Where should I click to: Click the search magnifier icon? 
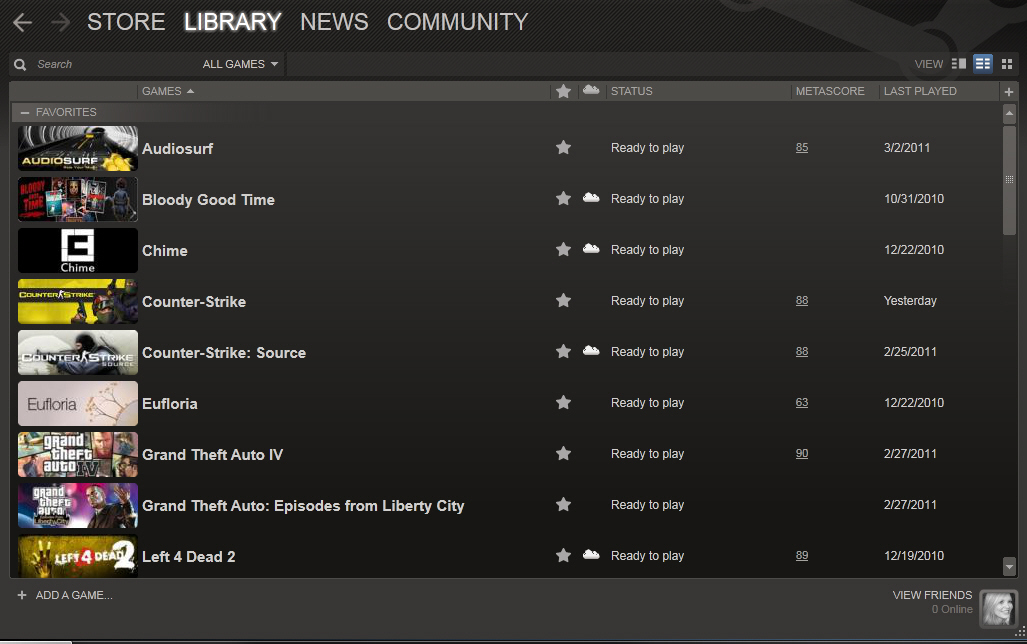pos(20,64)
